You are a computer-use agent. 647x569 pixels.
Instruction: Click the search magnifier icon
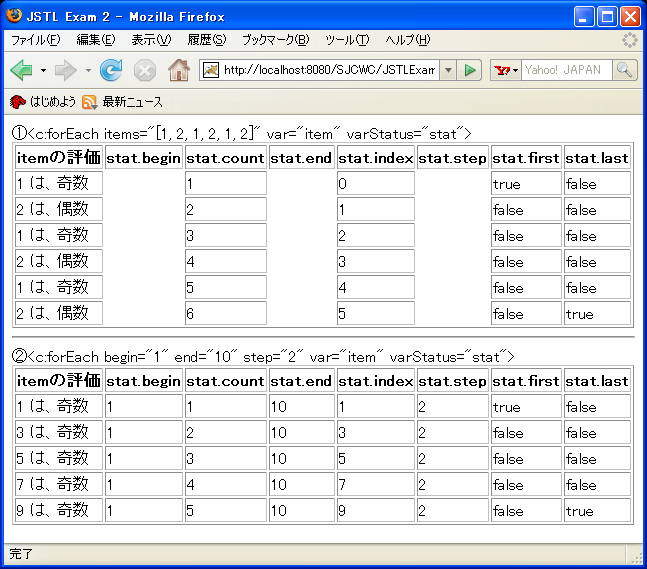click(625, 70)
